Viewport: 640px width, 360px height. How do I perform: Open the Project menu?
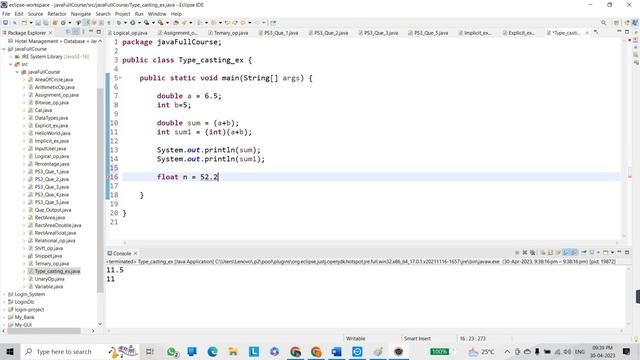click(122, 14)
